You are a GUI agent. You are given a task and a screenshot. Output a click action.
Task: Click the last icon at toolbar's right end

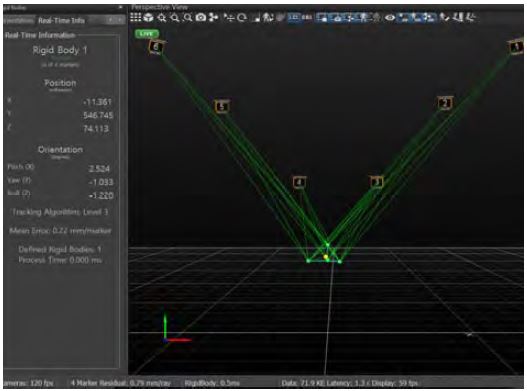[x=472, y=17]
